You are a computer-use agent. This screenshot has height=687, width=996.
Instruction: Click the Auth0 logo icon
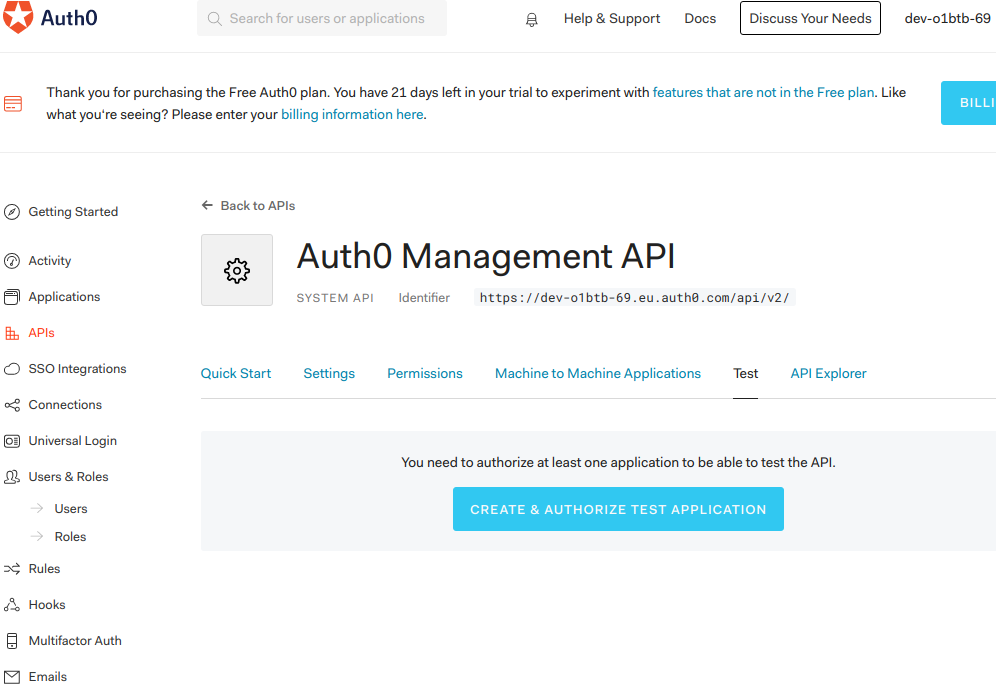click(x=17, y=18)
